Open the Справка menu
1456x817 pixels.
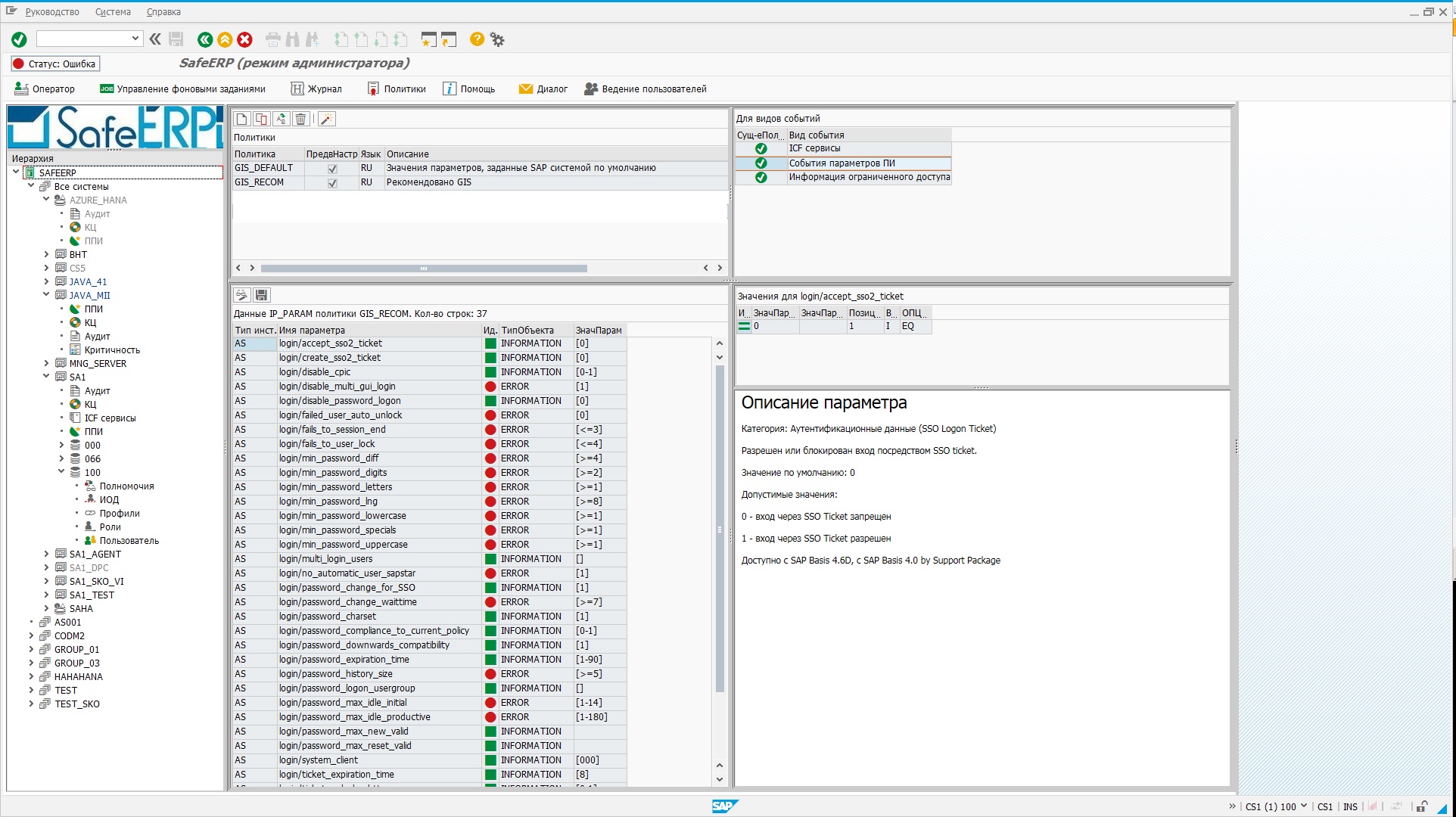click(163, 12)
